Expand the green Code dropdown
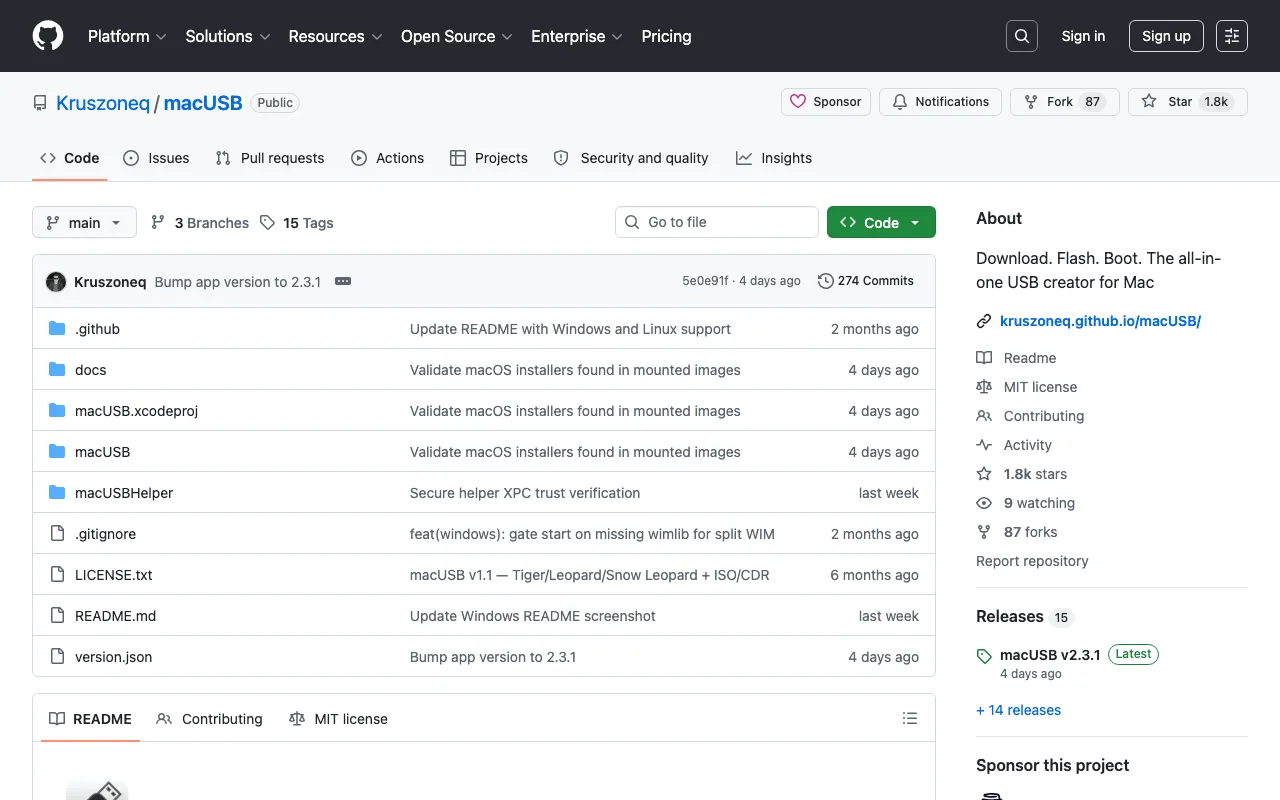This screenshot has width=1280, height=800. (x=881, y=222)
